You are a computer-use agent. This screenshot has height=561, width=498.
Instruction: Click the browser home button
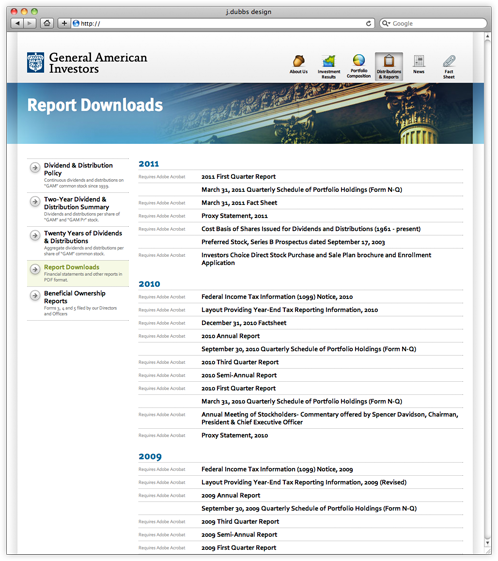47,23
